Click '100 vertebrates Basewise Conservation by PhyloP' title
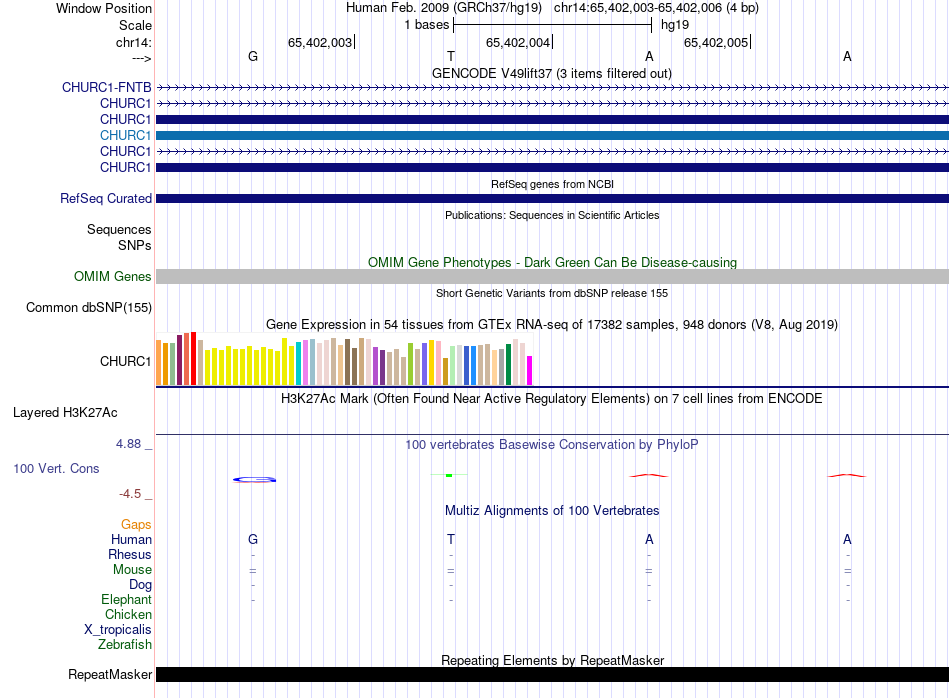This screenshot has height=698, width=950. click(552, 444)
